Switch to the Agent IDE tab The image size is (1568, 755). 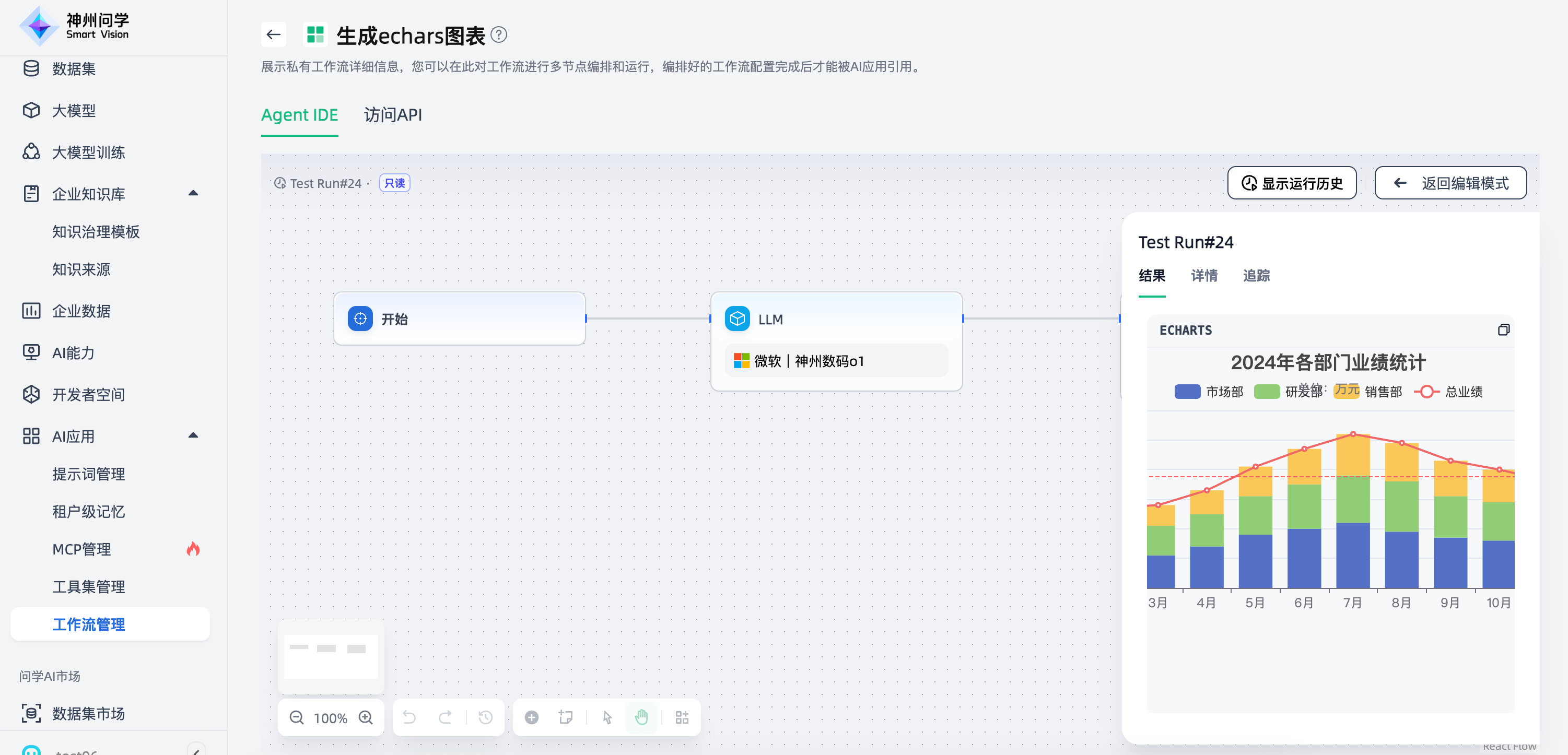299,115
